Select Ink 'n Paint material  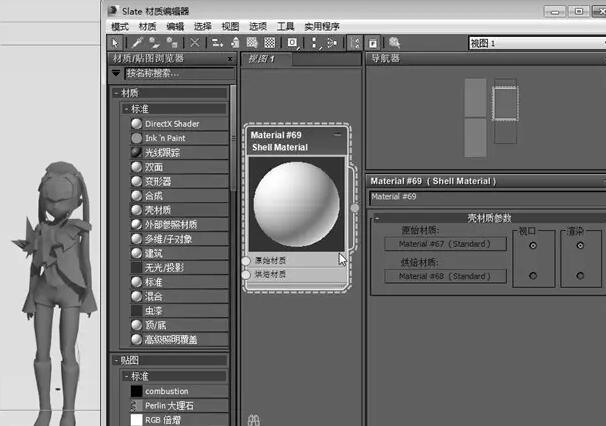(179, 138)
